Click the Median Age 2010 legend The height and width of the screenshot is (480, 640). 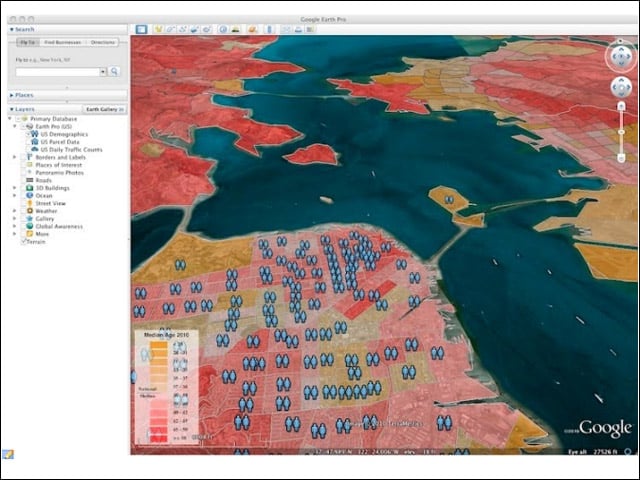(x=167, y=387)
